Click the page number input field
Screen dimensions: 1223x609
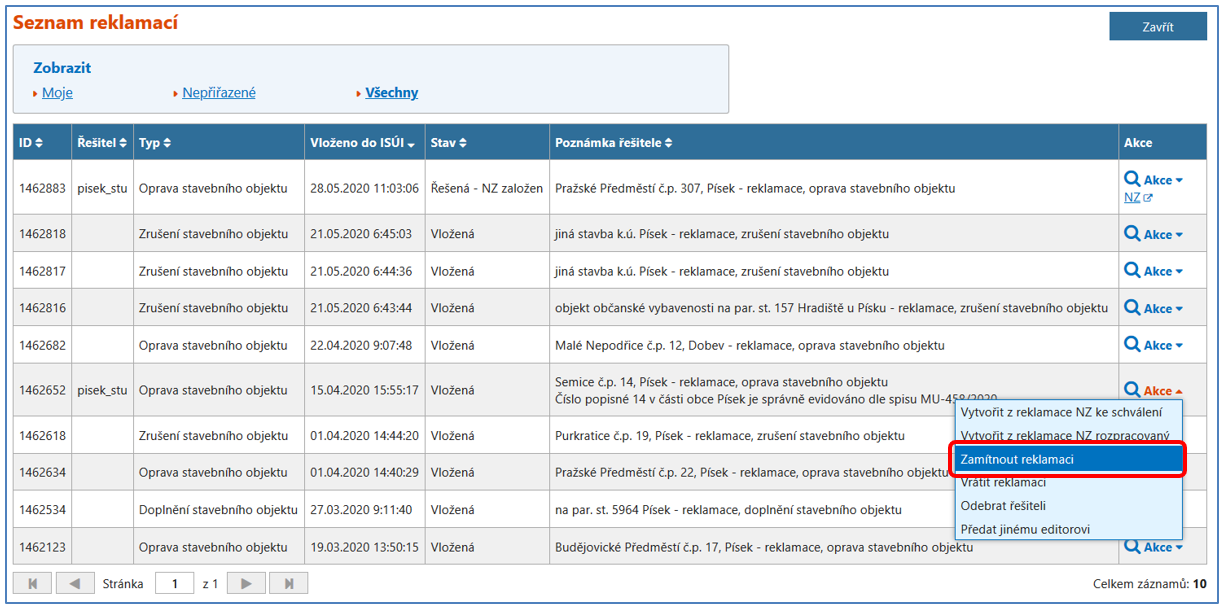(x=174, y=584)
